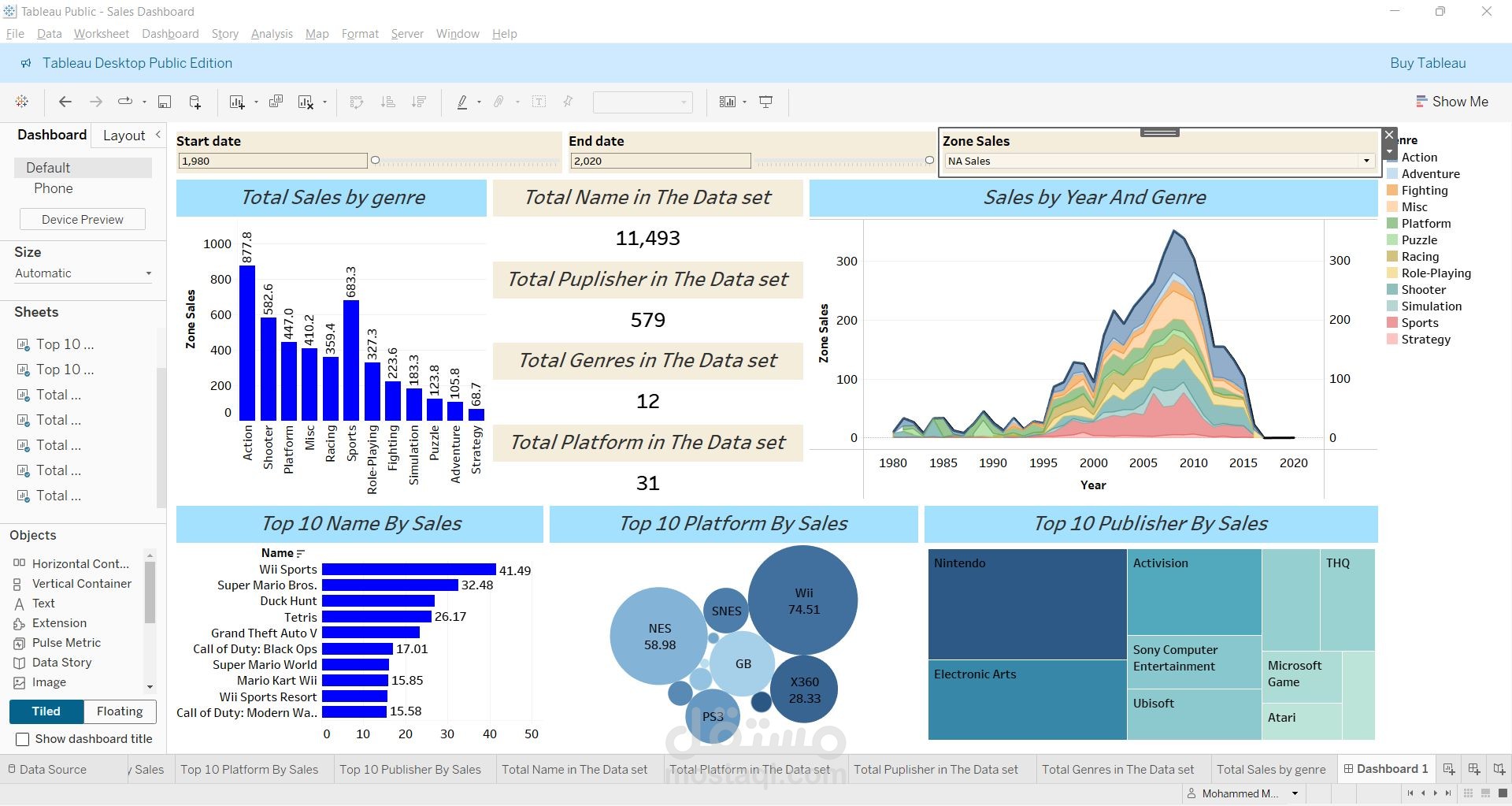Click the Duplicate sheet icon
Screen dimensions: 1512x806
(x=276, y=102)
